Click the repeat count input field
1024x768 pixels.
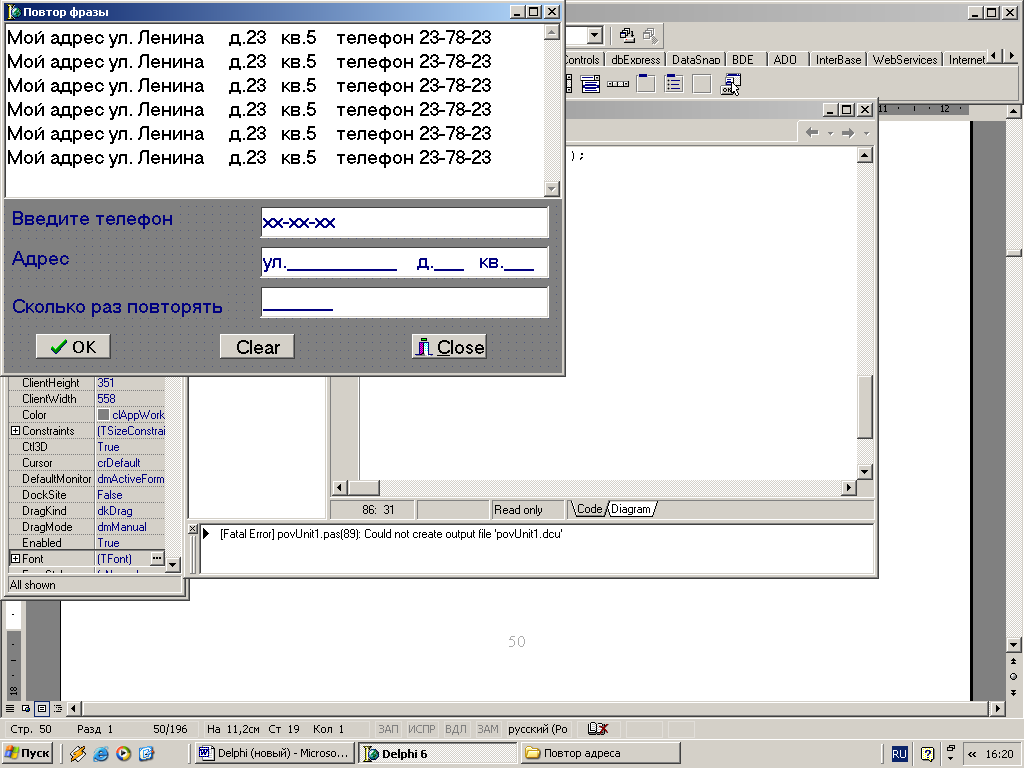[404, 302]
